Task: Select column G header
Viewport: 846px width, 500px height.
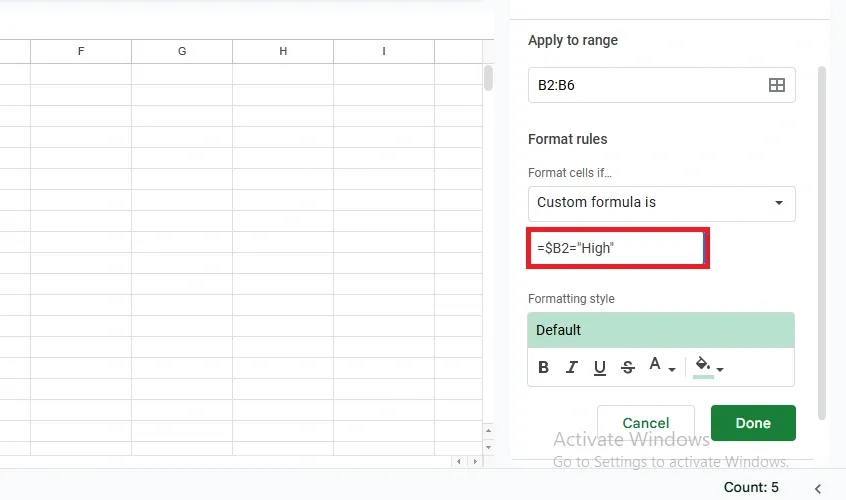Action: click(182, 51)
